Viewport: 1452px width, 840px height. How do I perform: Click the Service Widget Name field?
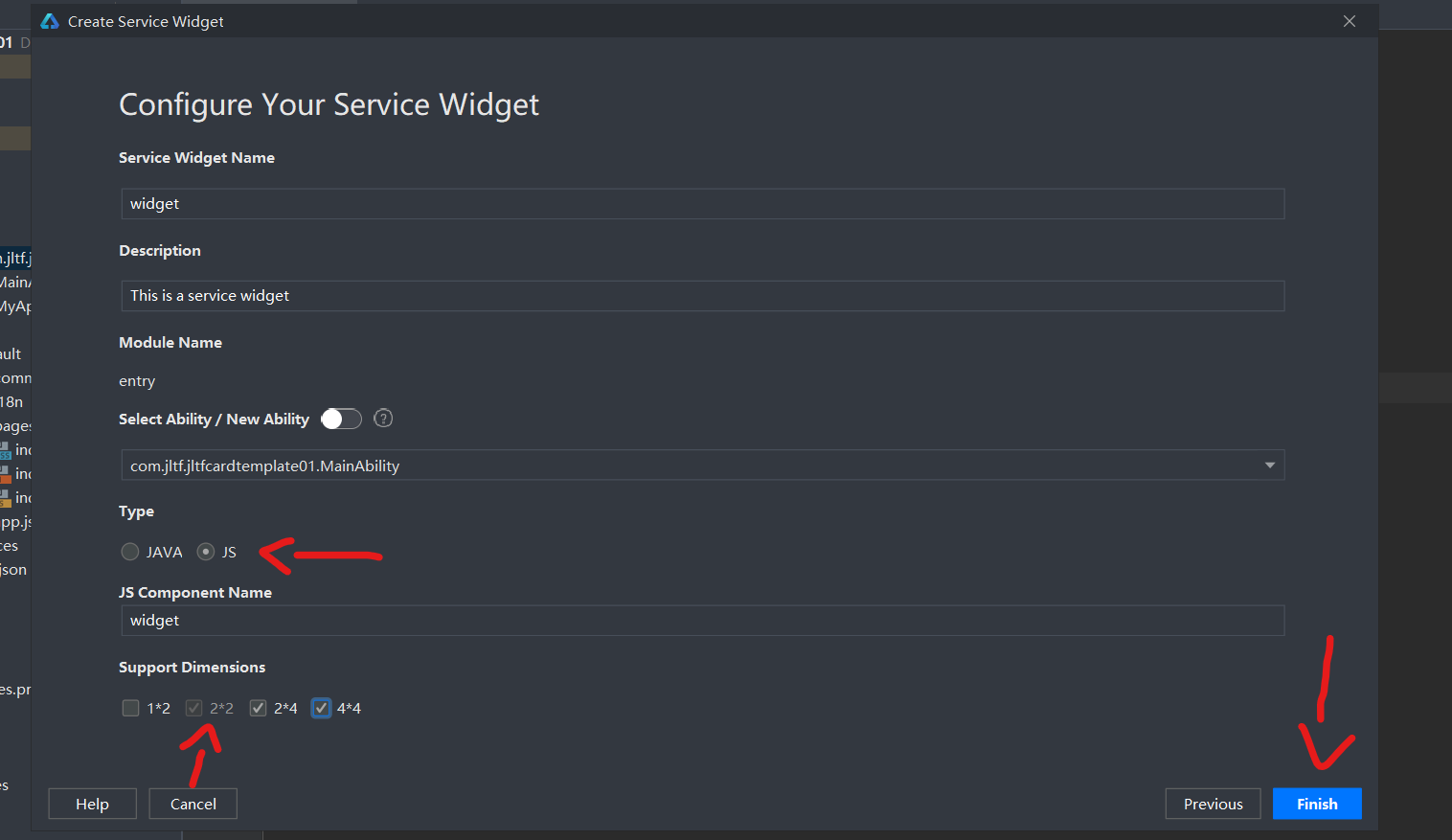point(702,204)
